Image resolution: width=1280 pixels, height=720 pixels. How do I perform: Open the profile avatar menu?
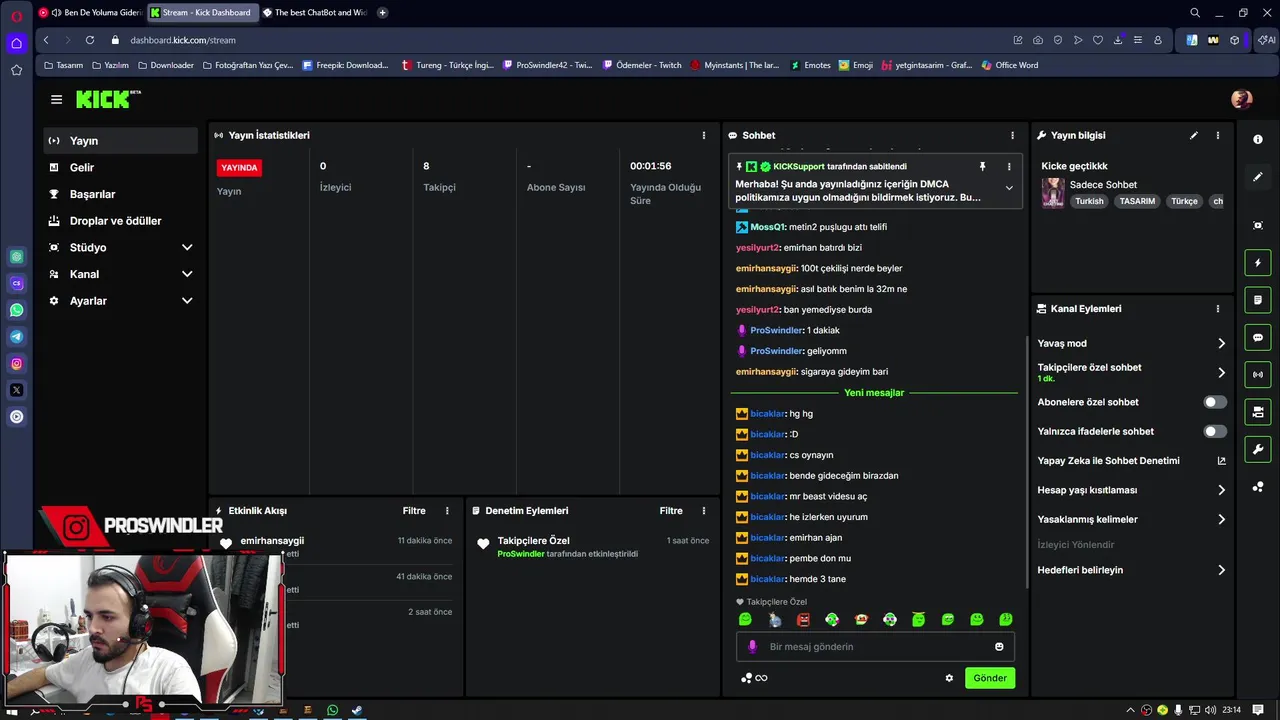[1242, 99]
